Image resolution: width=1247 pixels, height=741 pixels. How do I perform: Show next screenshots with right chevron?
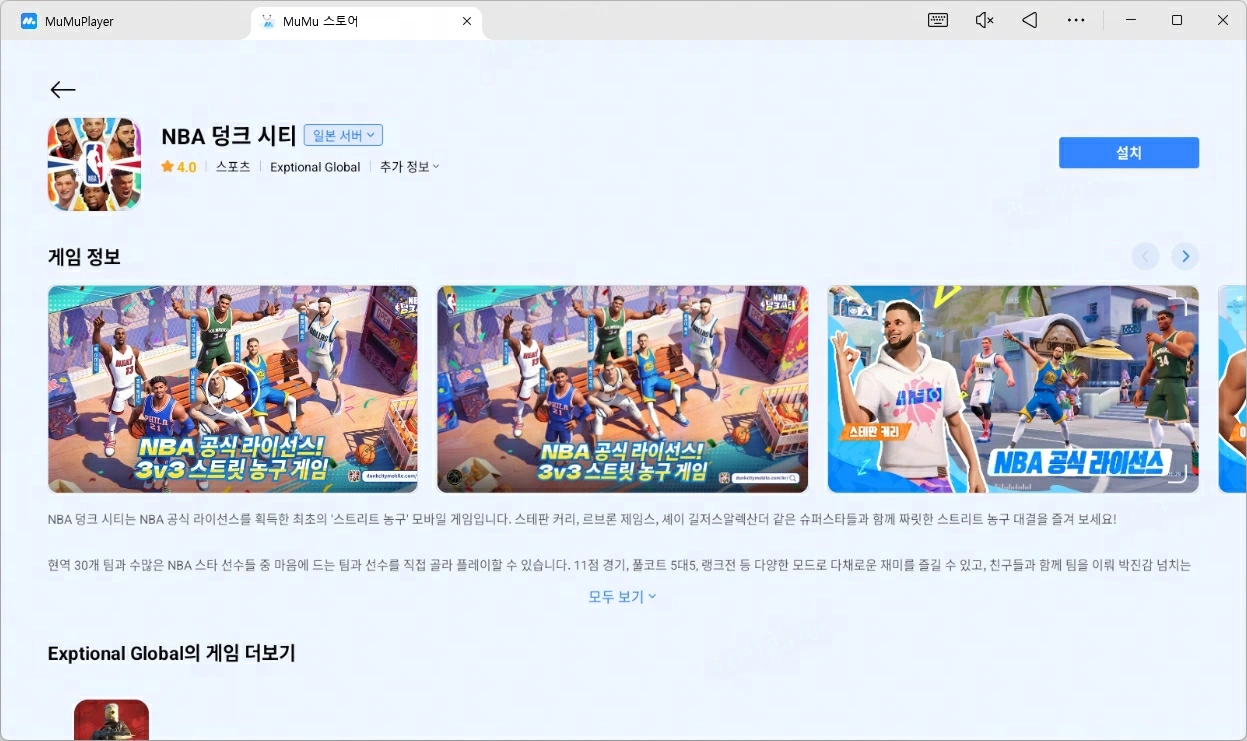[1185, 257]
